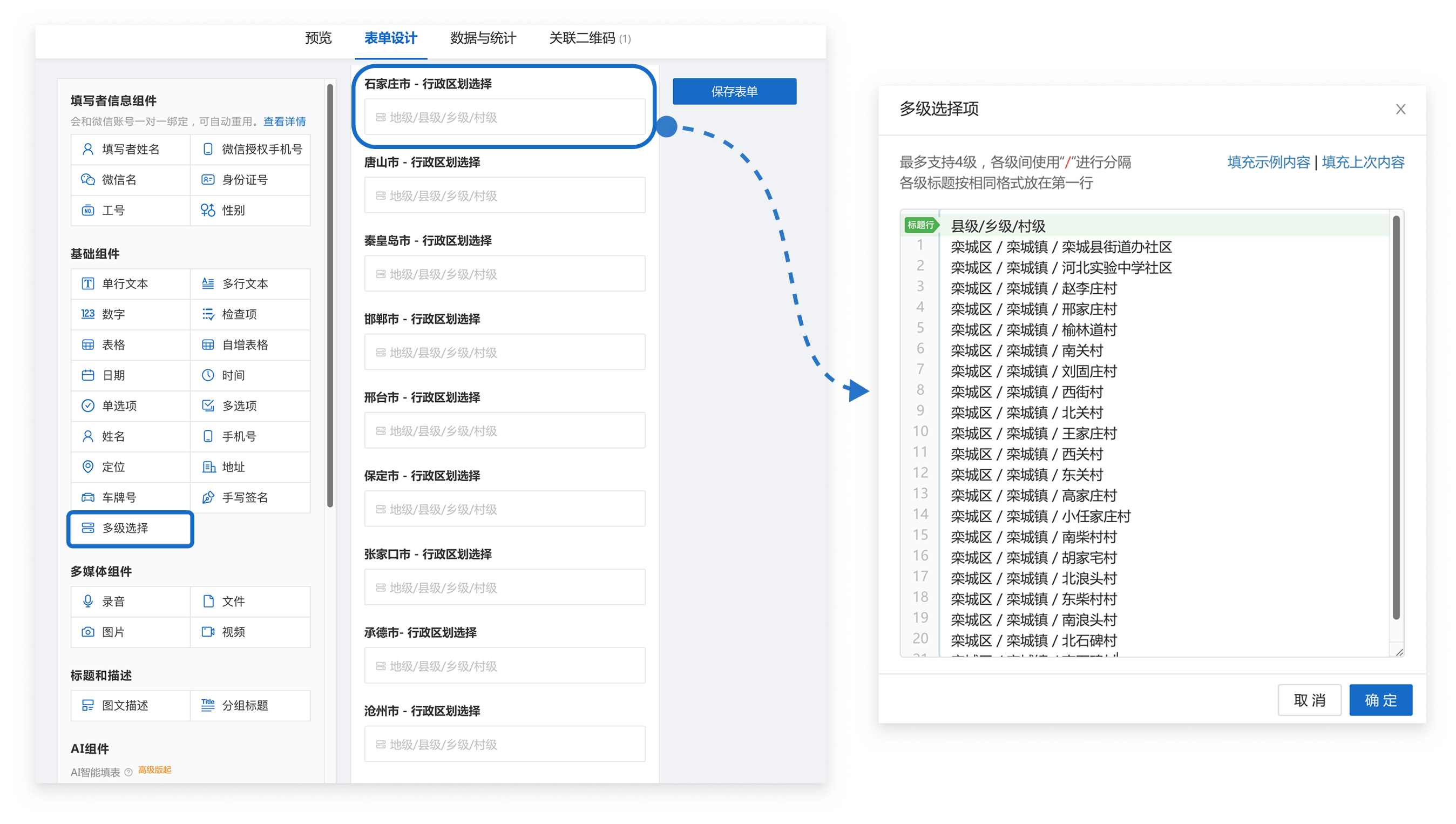Click 填充示例内容 link
This screenshot has width=1456, height=824.
tap(1268, 163)
